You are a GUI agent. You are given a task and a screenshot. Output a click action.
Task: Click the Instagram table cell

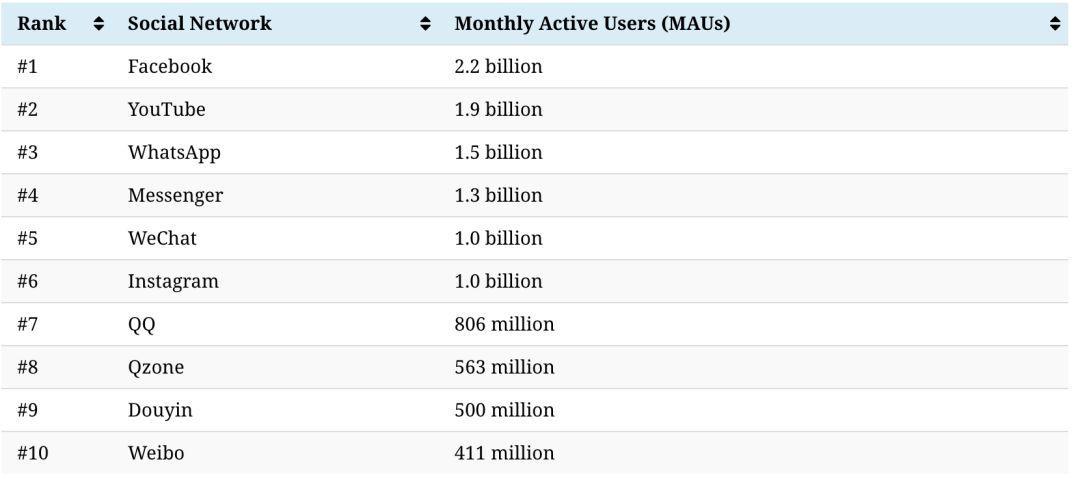[x=173, y=282]
